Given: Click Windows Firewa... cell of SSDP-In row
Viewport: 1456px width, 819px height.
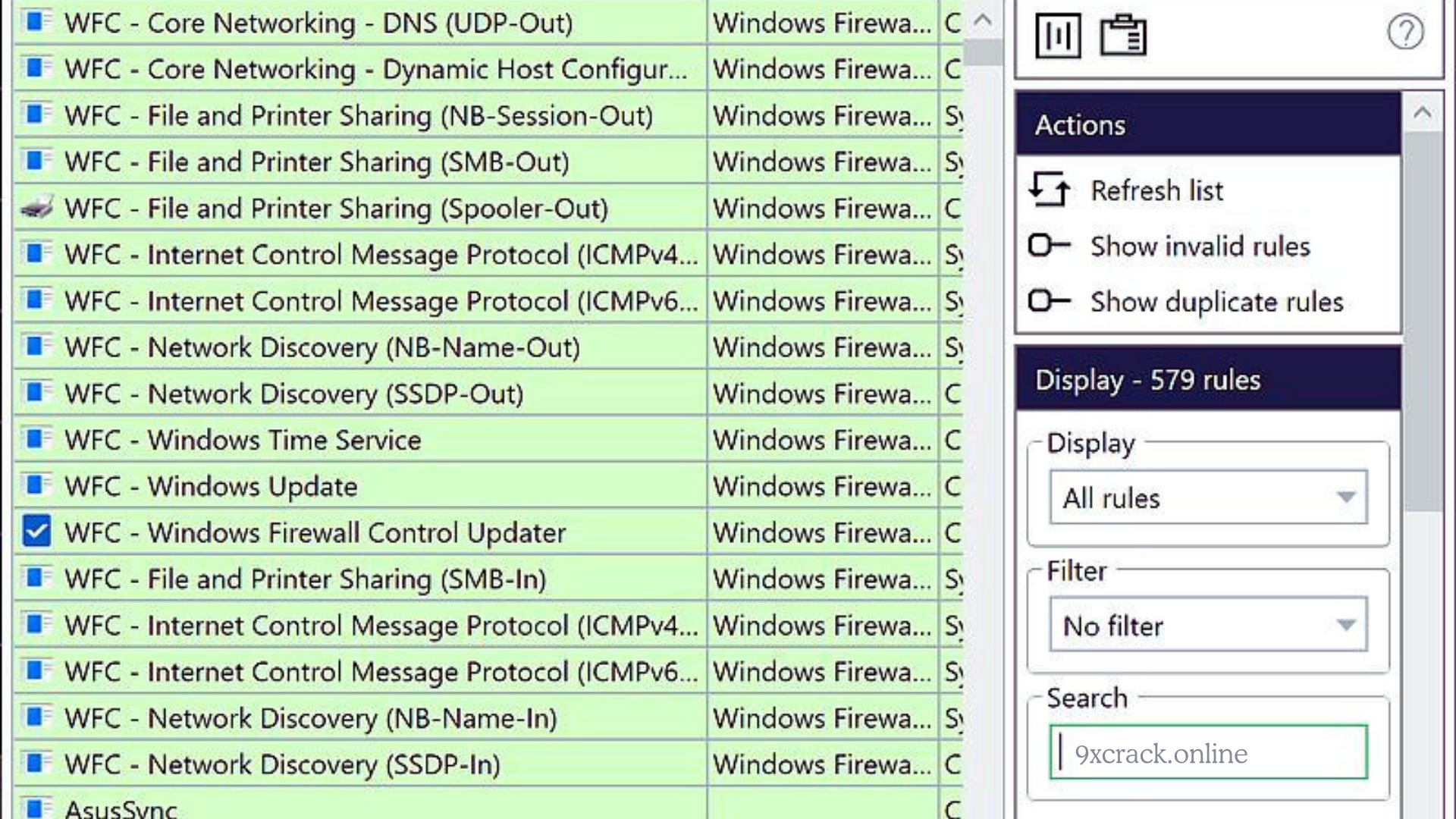Looking at the screenshot, I should click(x=822, y=764).
